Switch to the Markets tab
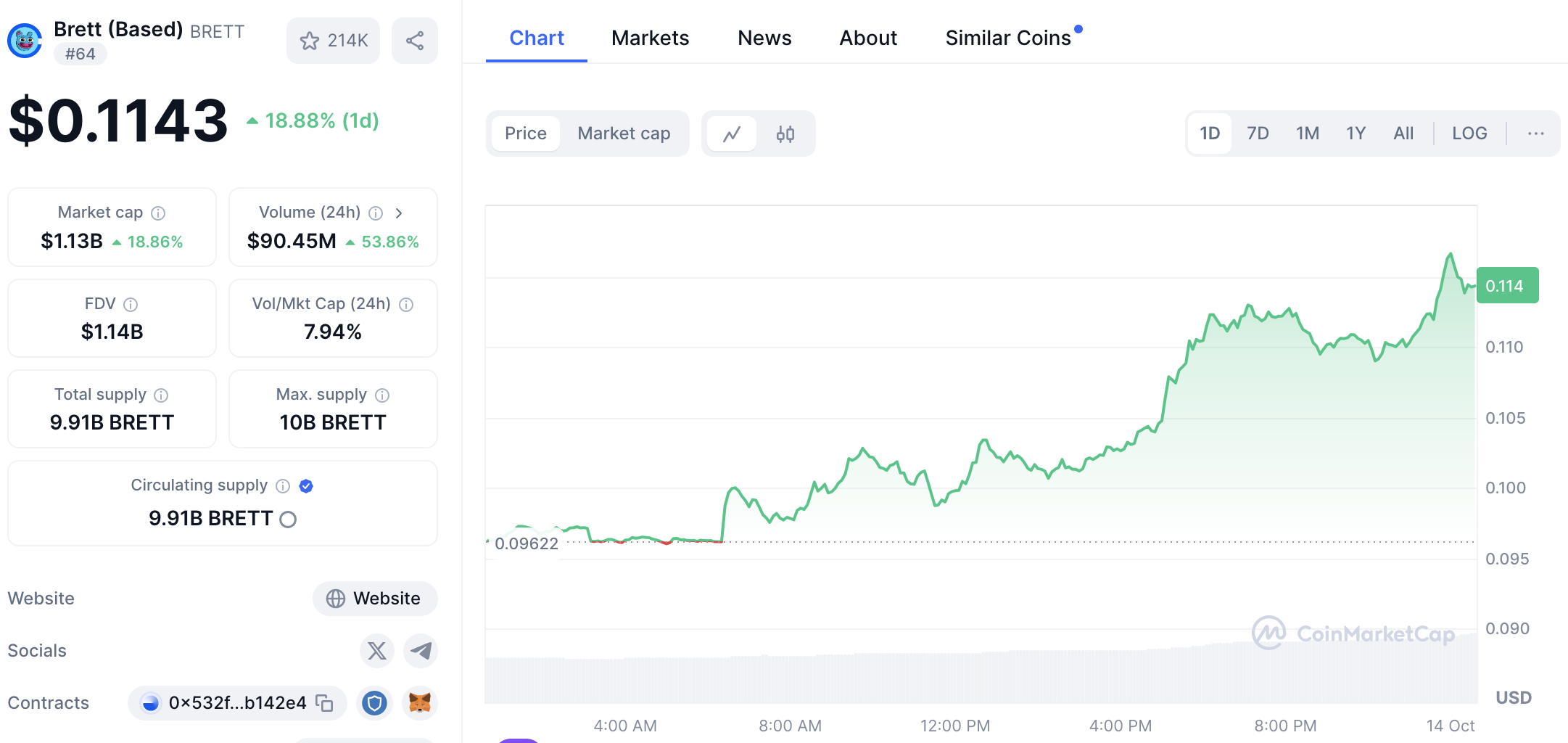Image resolution: width=1568 pixels, height=743 pixels. pyautogui.click(x=651, y=38)
